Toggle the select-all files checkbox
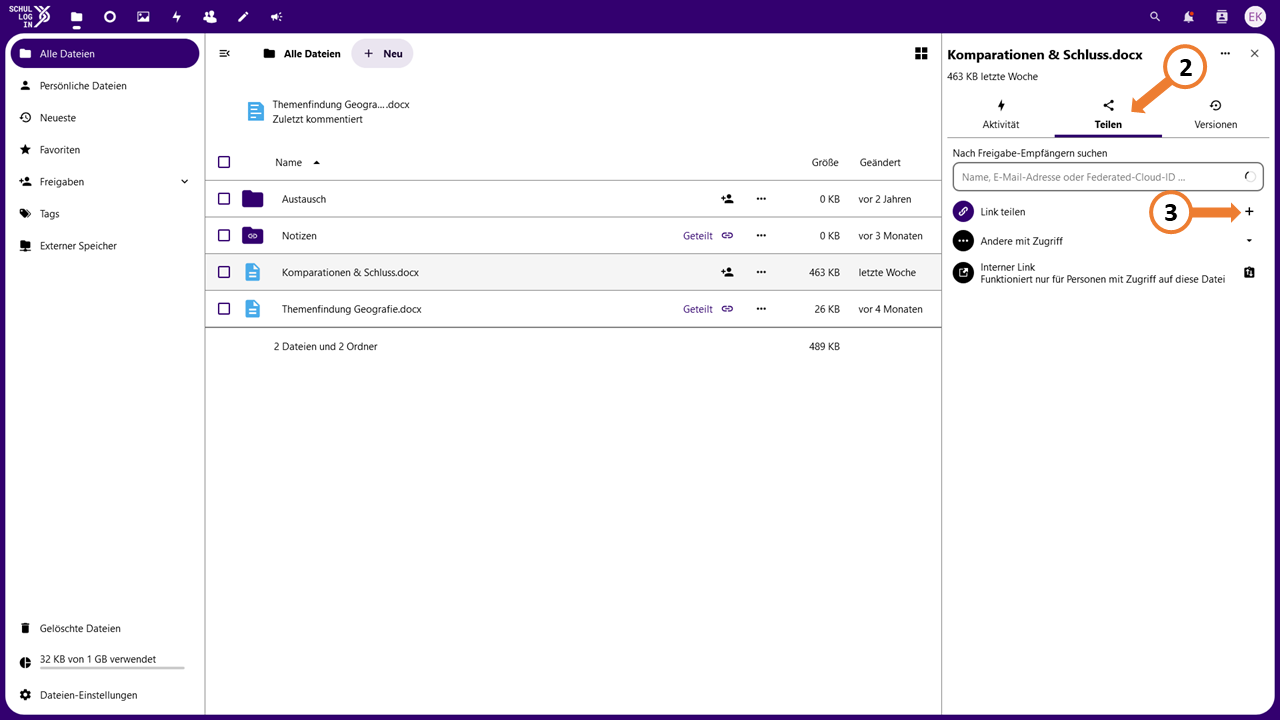 coord(224,162)
